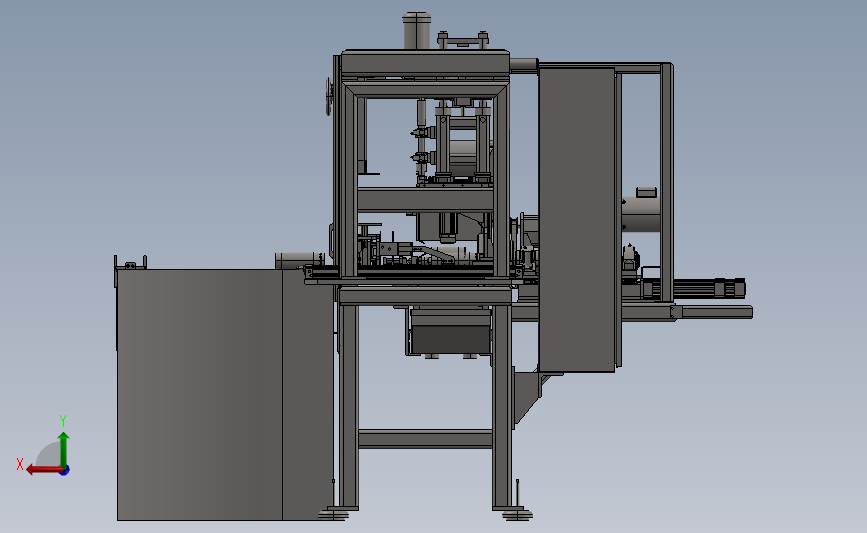
Task: Click the blue Z axis dot on the triad
Action: 65,471
